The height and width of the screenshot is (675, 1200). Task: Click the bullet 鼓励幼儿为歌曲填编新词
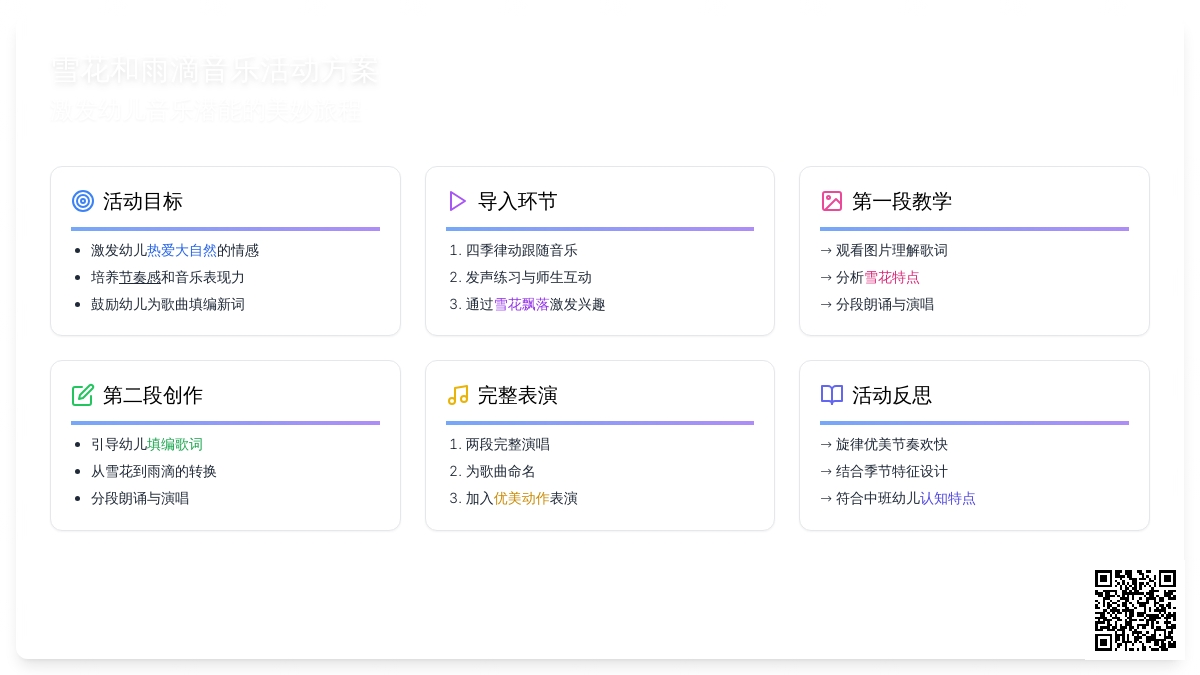pyautogui.click(x=168, y=304)
